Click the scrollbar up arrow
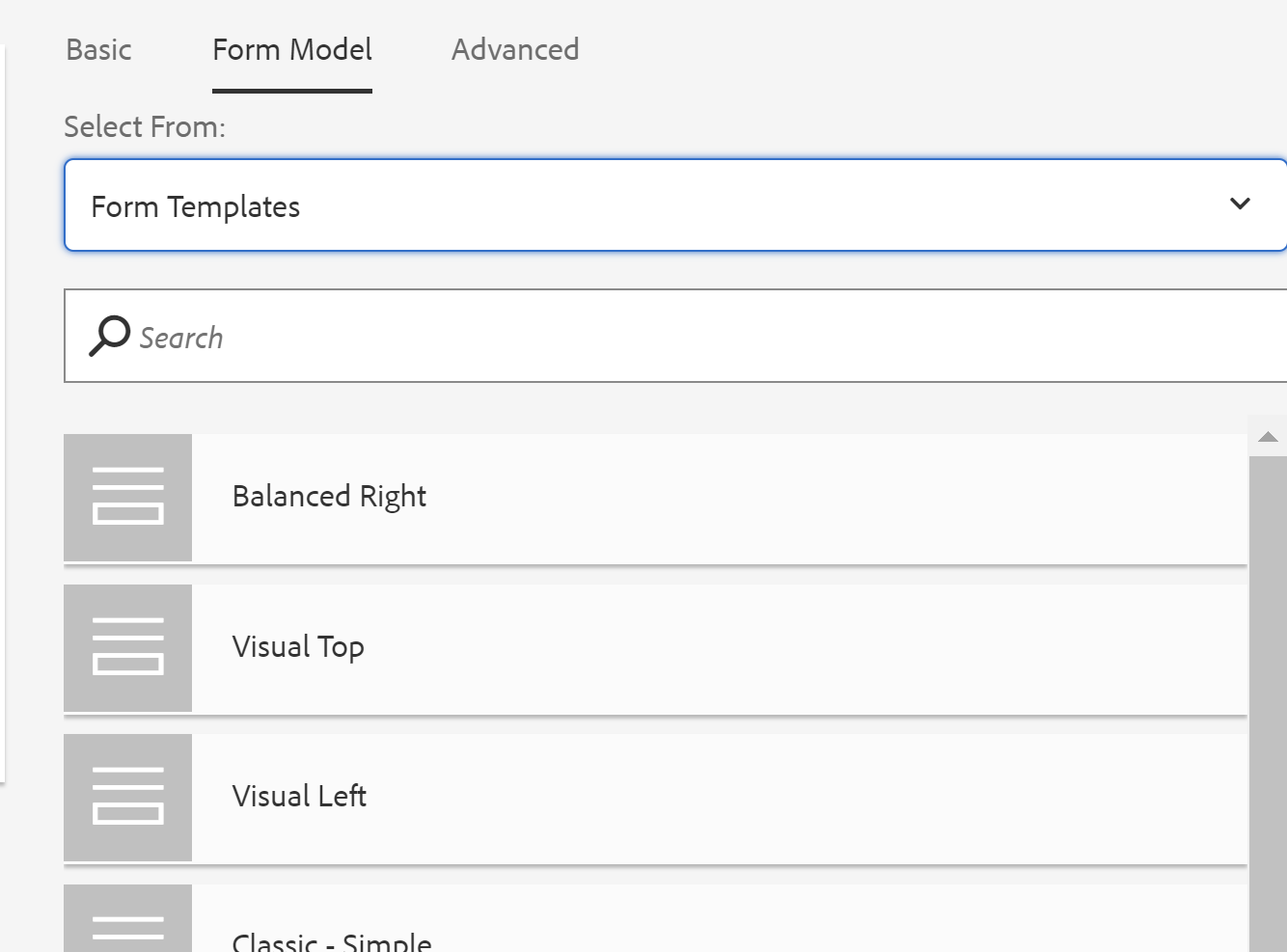The width and height of the screenshot is (1287, 952). 1268,437
